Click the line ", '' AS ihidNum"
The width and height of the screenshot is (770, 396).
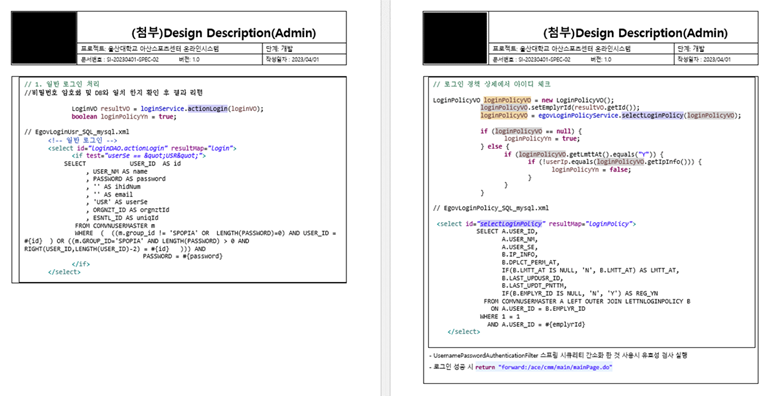113,187
